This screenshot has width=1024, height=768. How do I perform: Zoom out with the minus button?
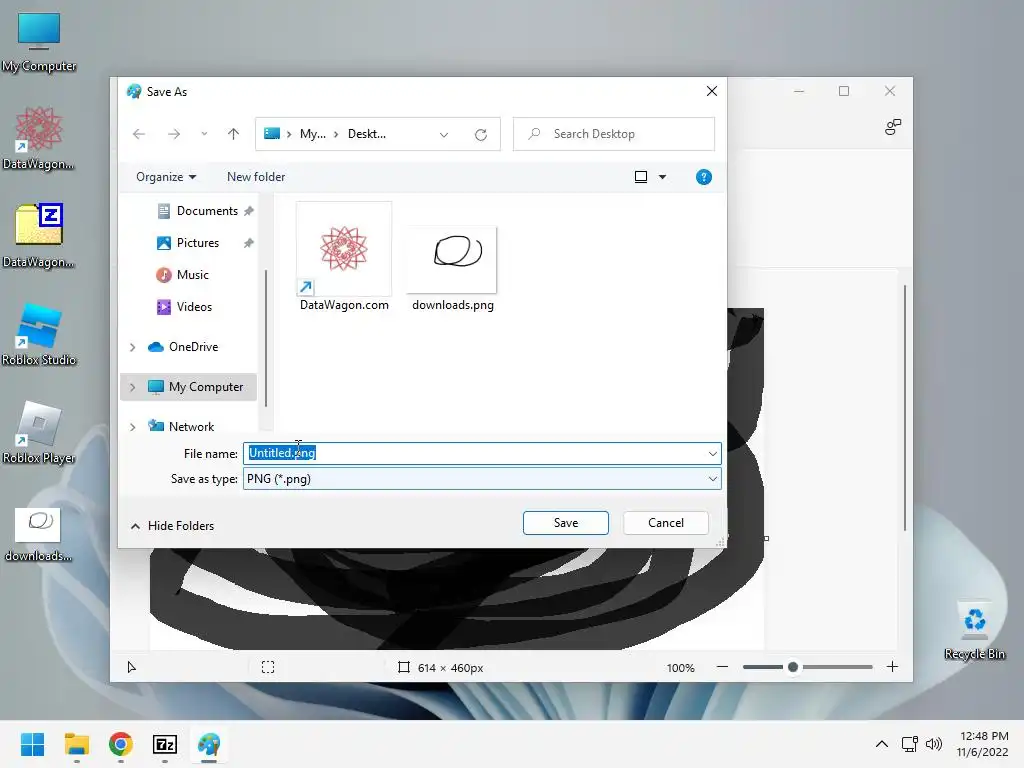tap(722, 667)
